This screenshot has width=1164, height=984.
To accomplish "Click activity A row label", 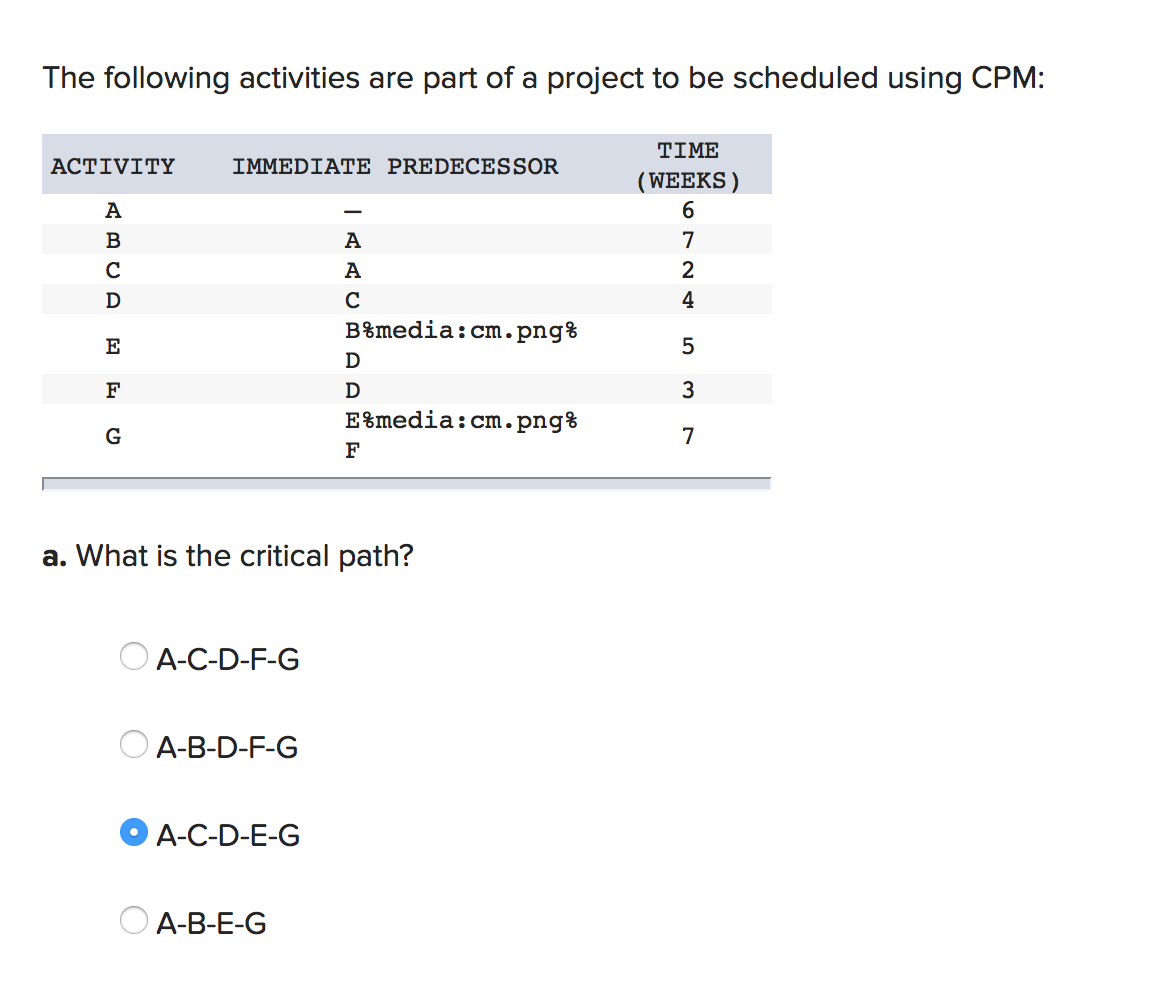I will tap(113, 211).
